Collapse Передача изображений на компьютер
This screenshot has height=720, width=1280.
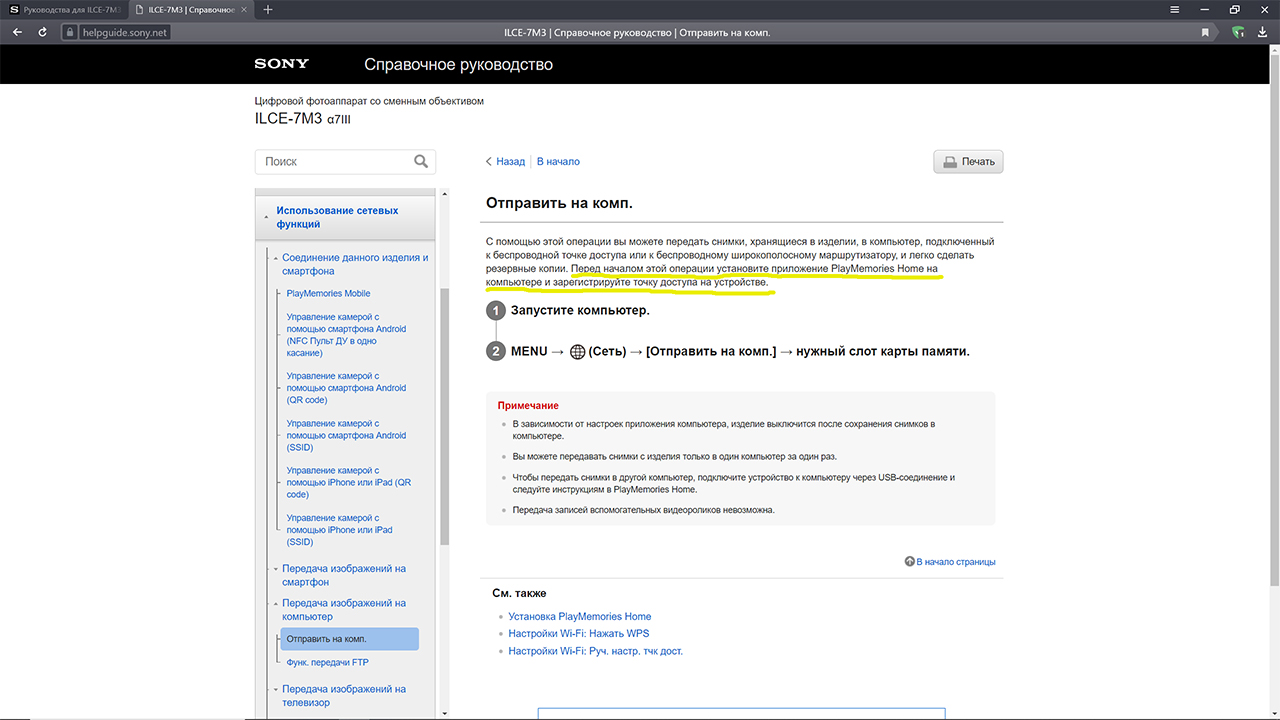pos(344,610)
